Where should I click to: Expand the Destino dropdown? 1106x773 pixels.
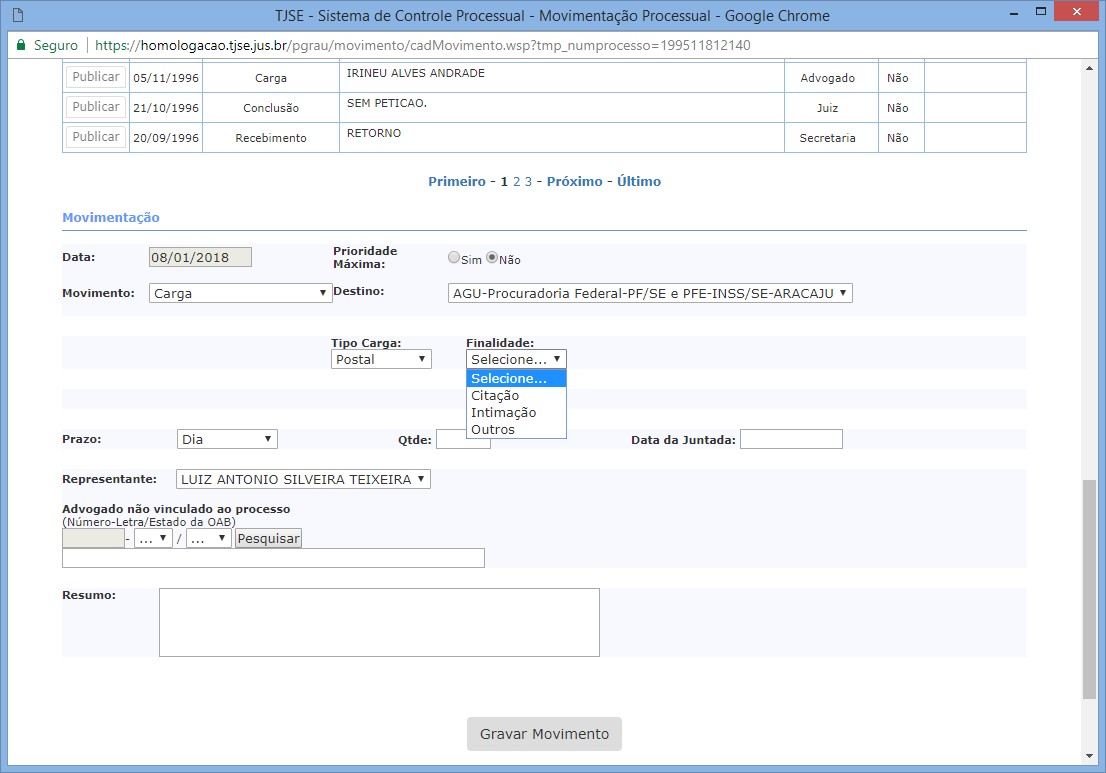(650, 293)
